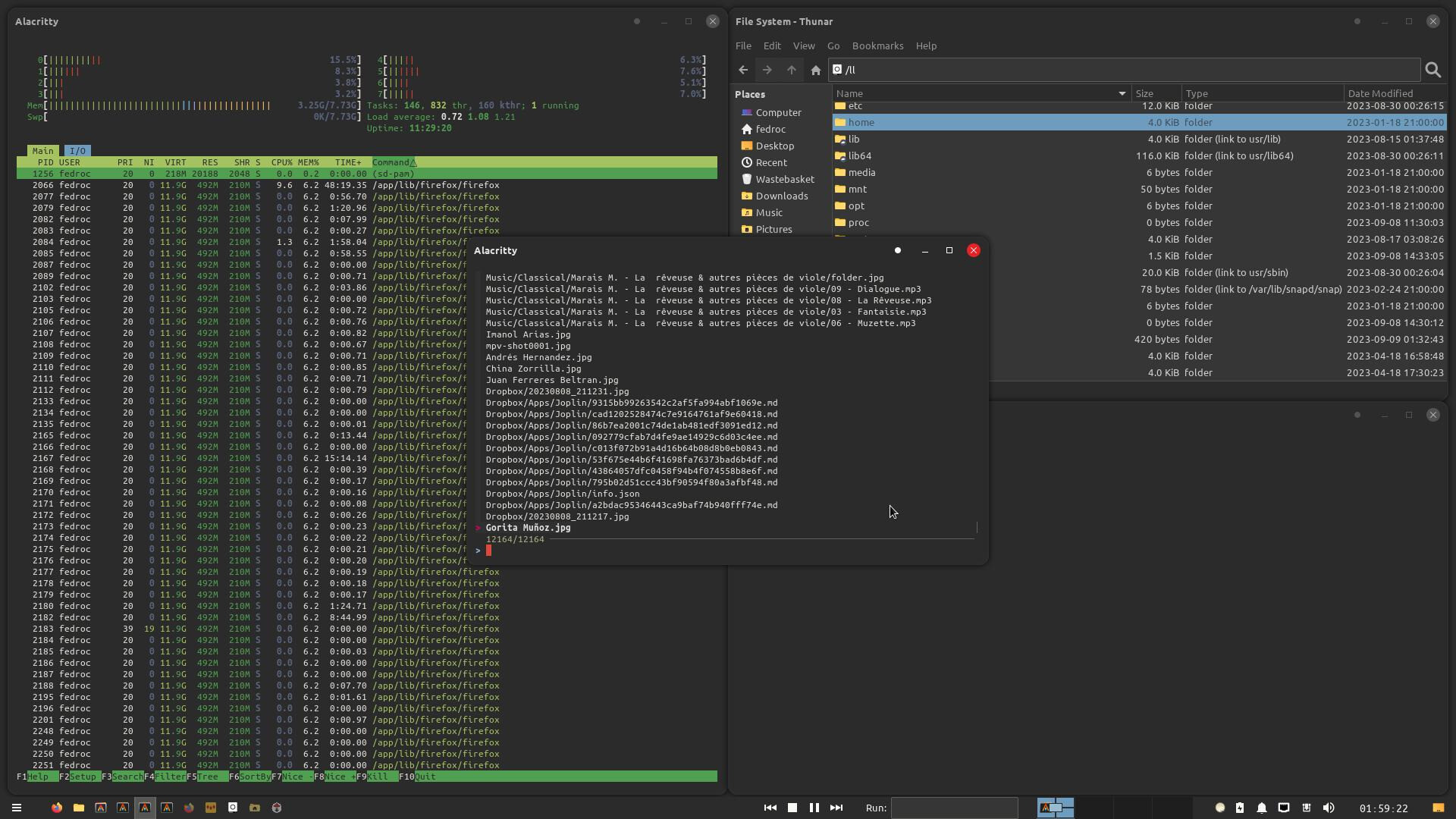Screen dimensions: 1456x819
Task: Skip to next track in panel
Action: tap(836, 808)
